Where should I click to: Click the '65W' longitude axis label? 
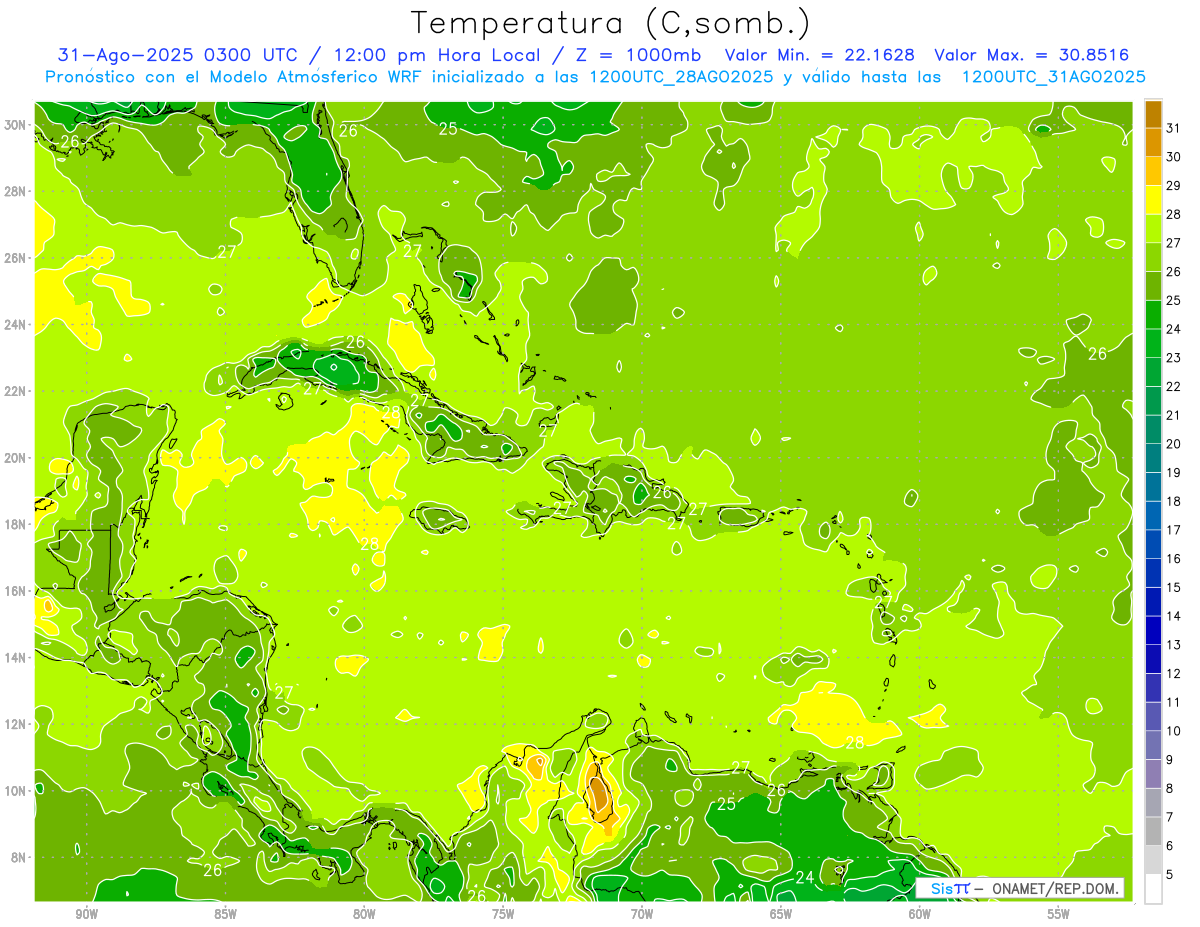(781, 915)
